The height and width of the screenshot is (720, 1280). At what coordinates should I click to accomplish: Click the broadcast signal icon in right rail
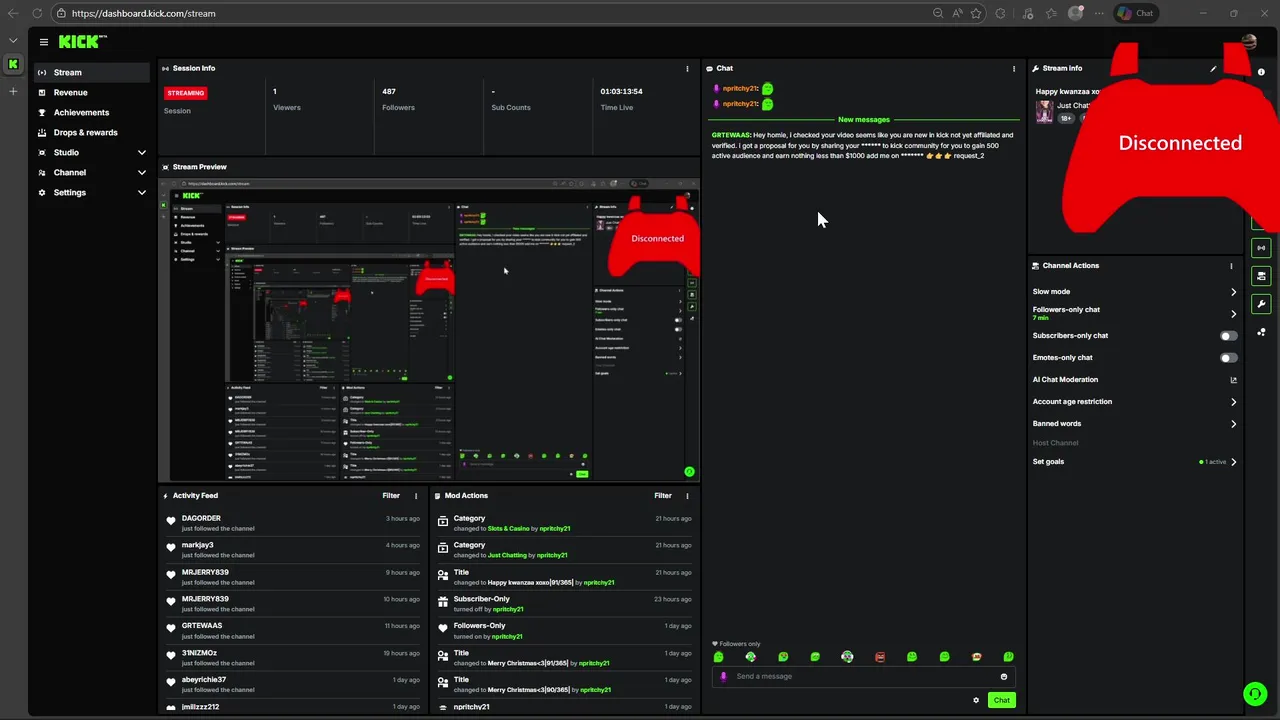tap(1261, 248)
